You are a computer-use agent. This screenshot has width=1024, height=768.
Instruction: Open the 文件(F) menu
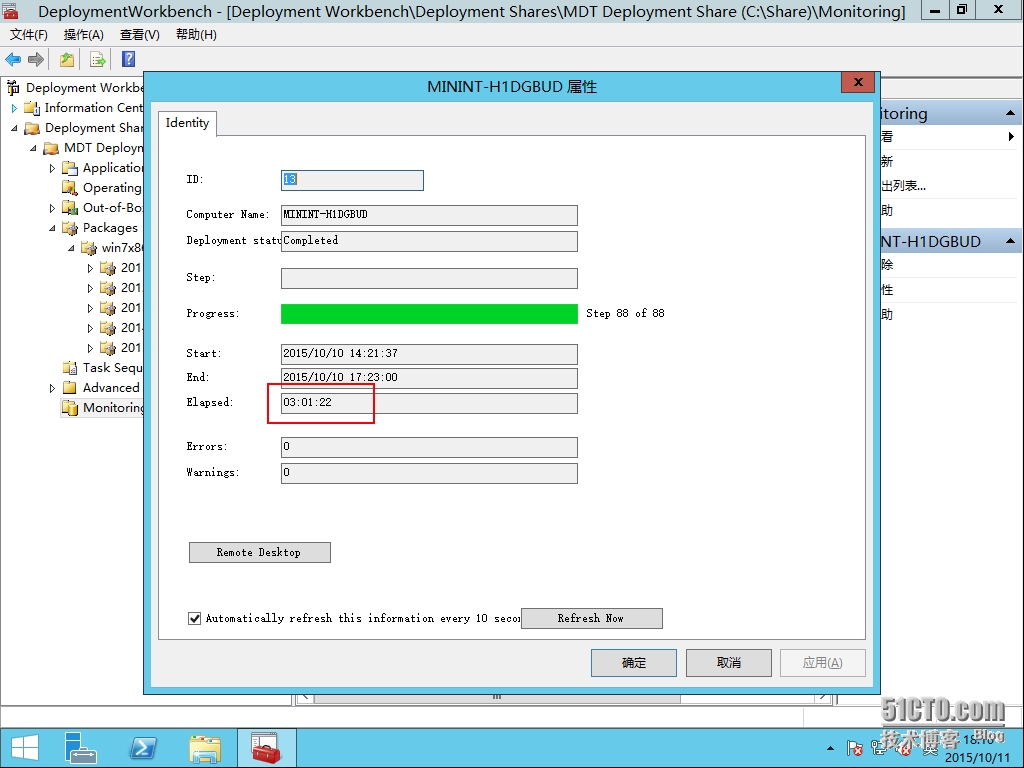pos(28,35)
